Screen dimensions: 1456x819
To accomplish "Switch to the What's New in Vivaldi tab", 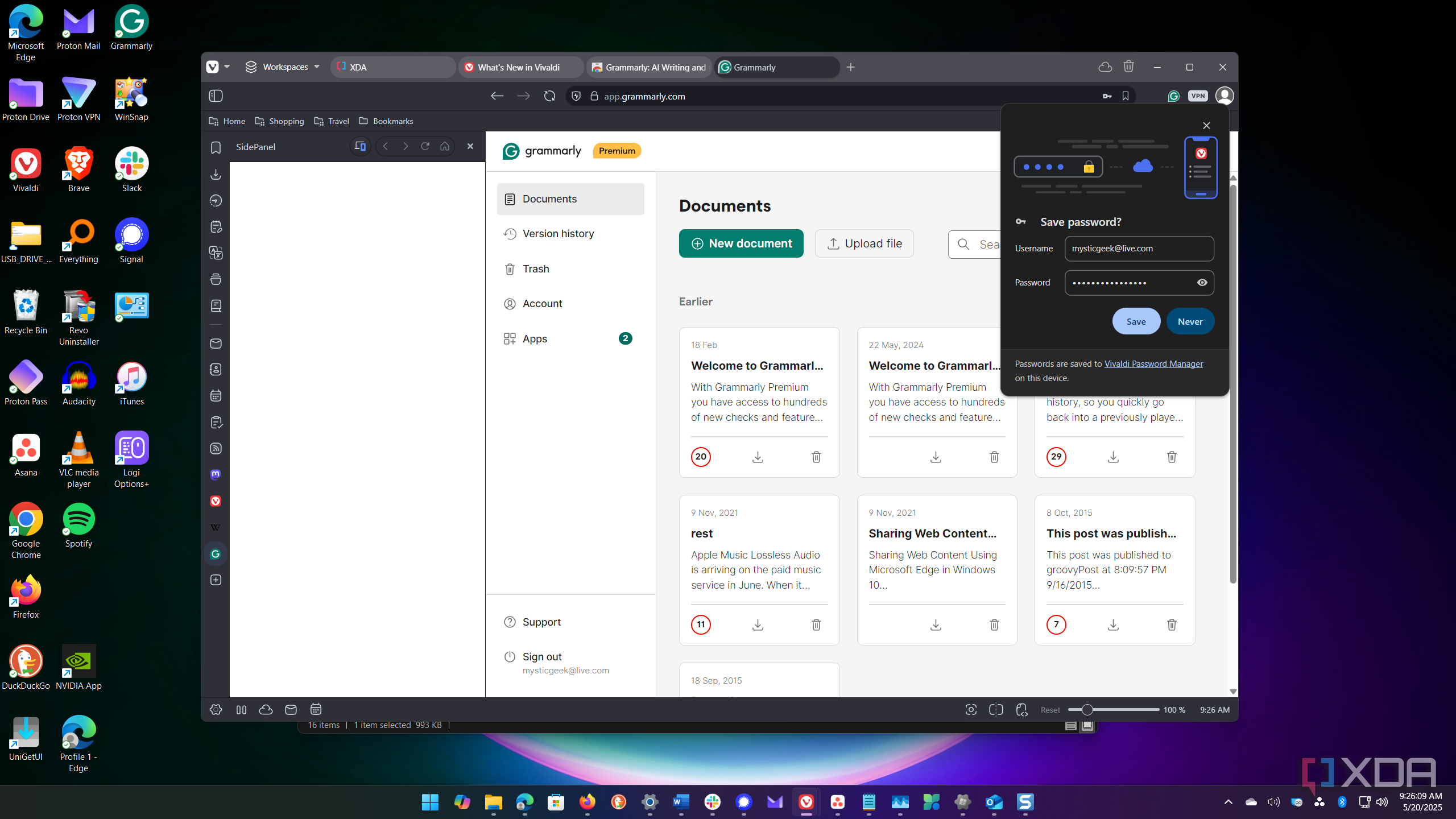I will [521, 67].
